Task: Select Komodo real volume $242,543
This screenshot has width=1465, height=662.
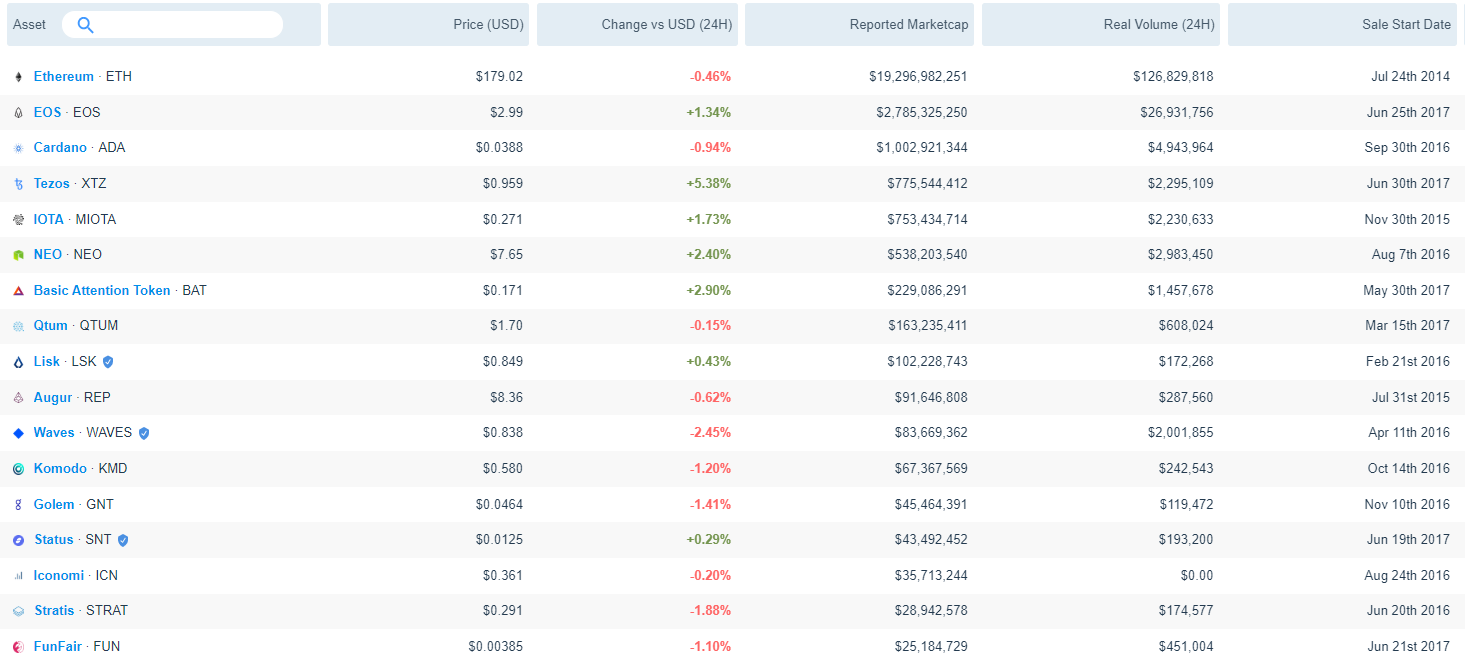Action: click(x=1186, y=468)
